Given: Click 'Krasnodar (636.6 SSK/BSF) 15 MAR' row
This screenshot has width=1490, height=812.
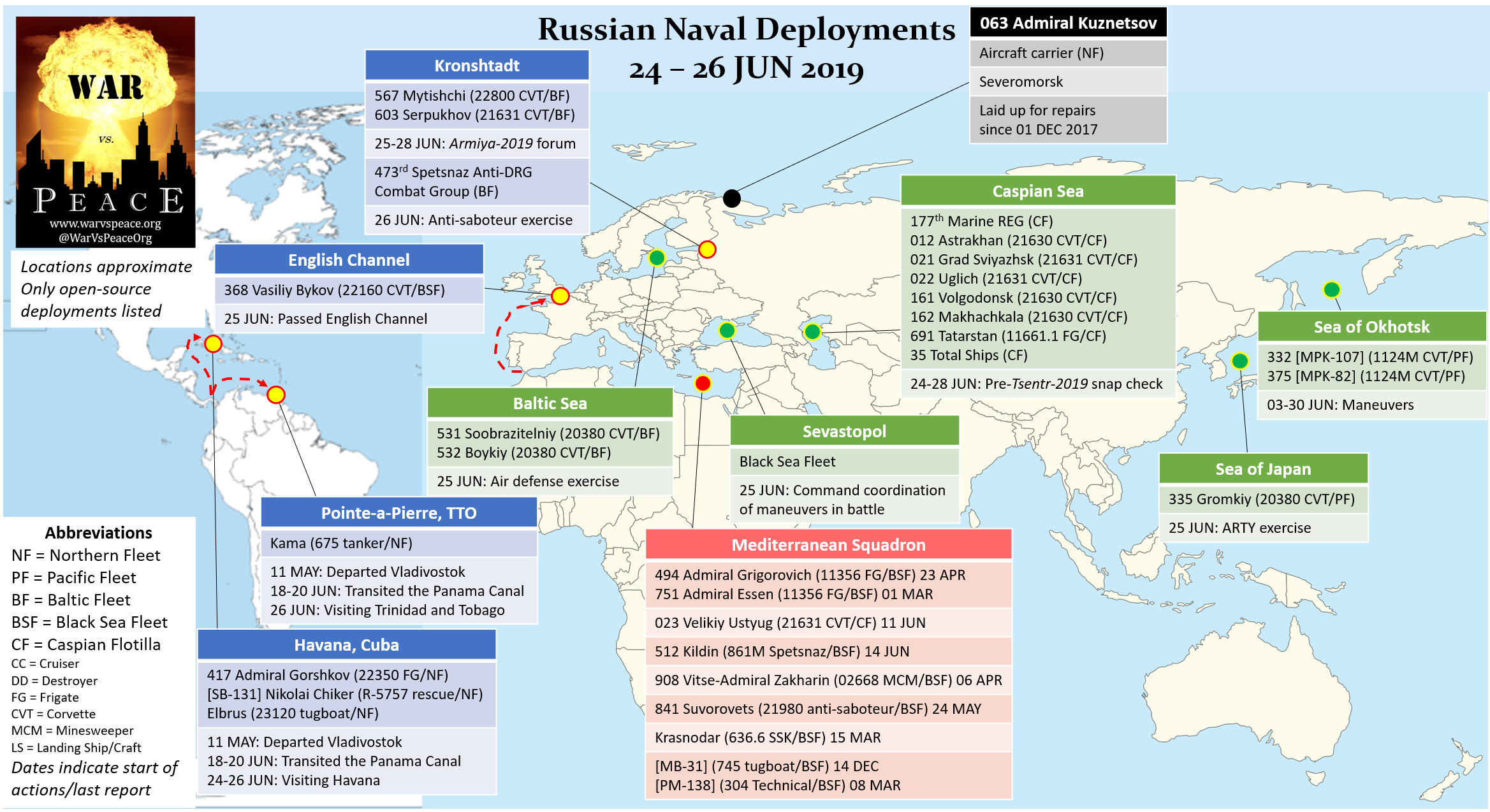Looking at the screenshot, I should (x=828, y=737).
